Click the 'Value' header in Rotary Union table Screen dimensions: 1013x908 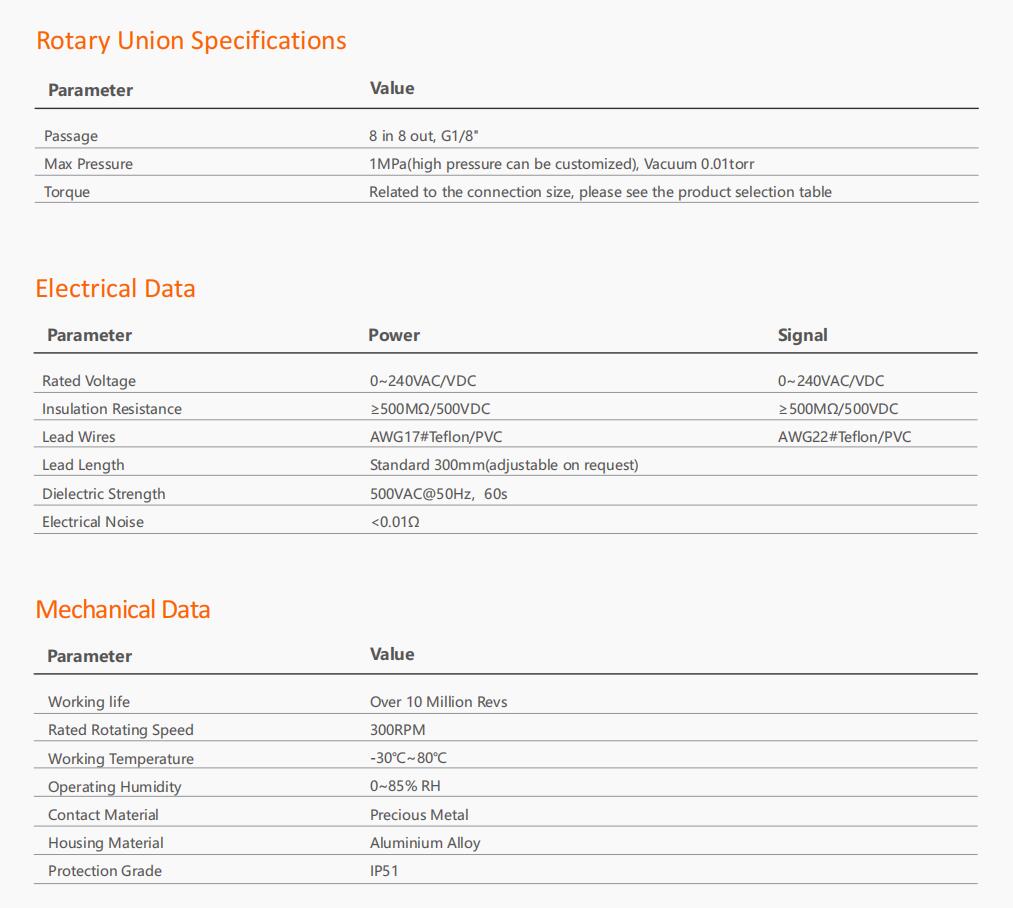click(392, 89)
